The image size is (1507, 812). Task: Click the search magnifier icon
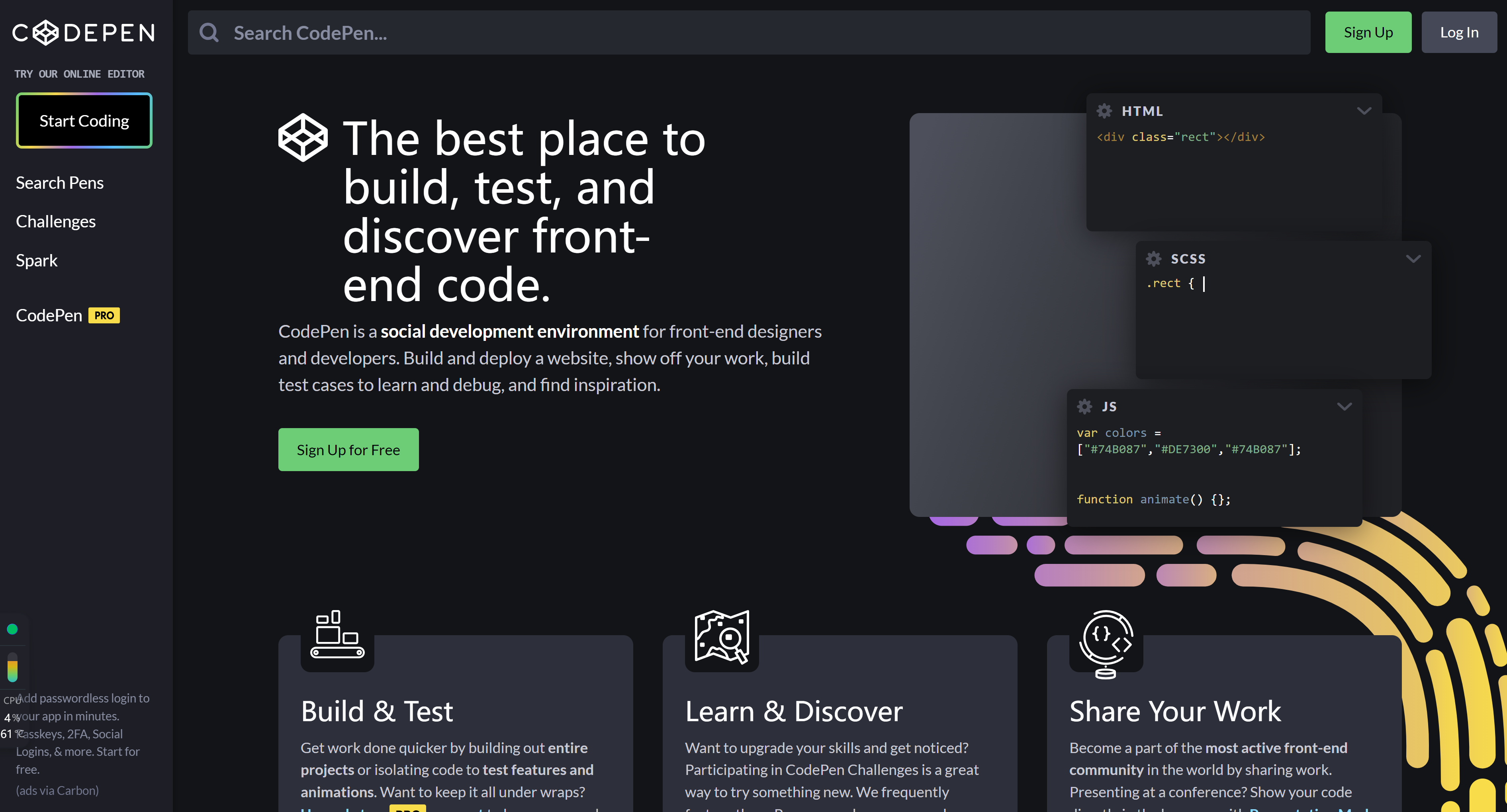[209, 33]
